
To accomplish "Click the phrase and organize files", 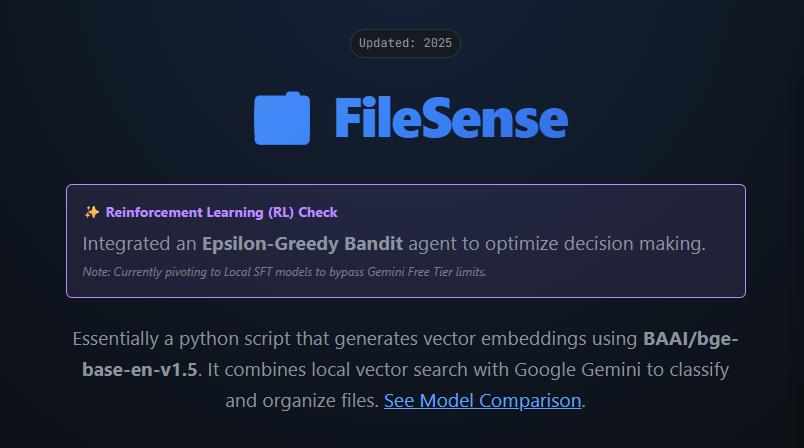I will 301,401.
